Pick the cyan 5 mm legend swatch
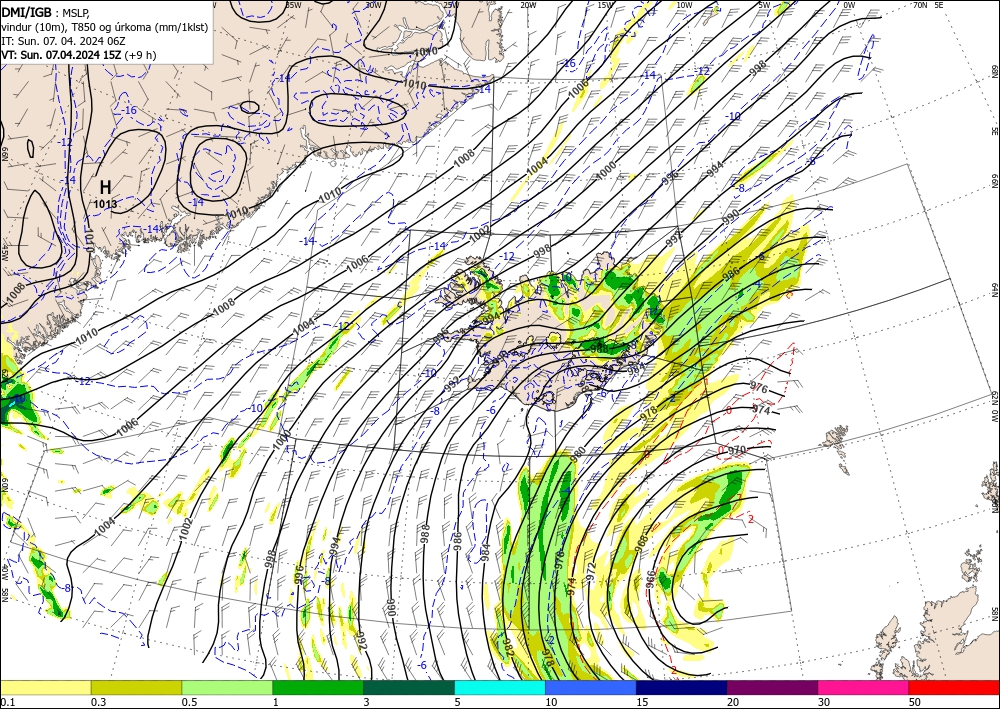Viewport: 1000px width, 709px height. (x=500, y=687)
